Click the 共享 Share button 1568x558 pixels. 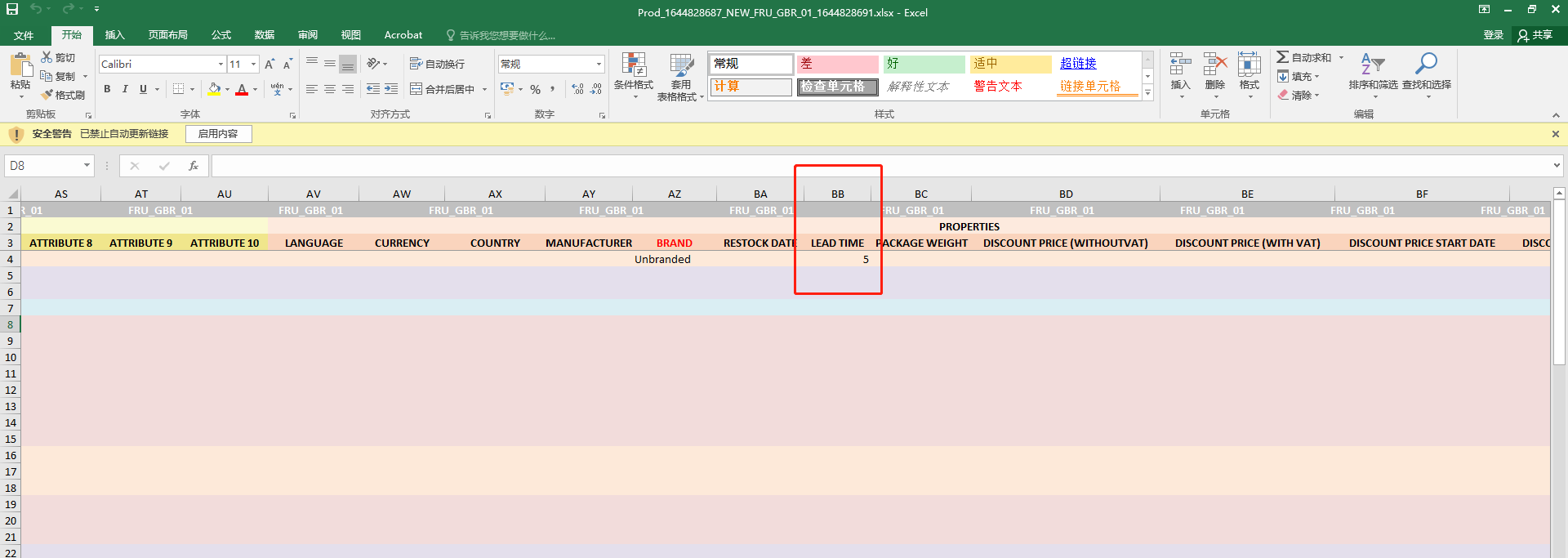click(x=1535, y=35)
